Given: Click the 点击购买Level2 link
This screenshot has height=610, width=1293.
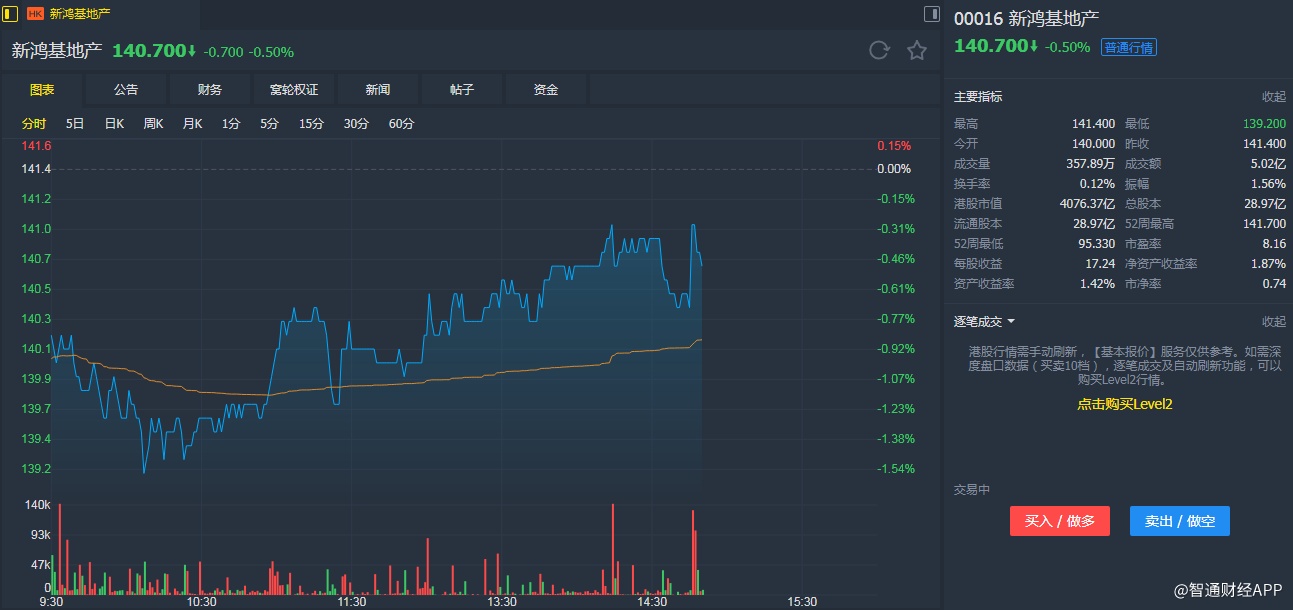Looking at the screenshot, I should pyautogui.click(x=1124, y=404).
